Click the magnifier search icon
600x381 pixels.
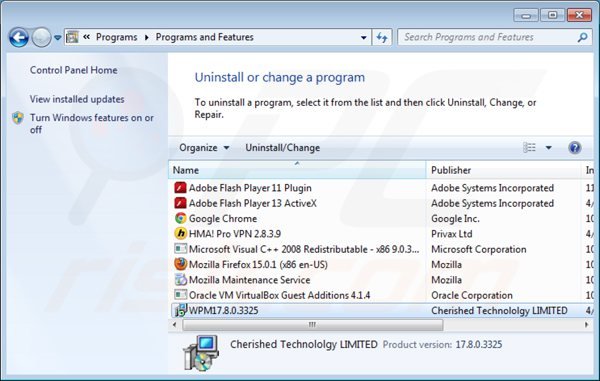pyautogui.click(x=582, y=37)
